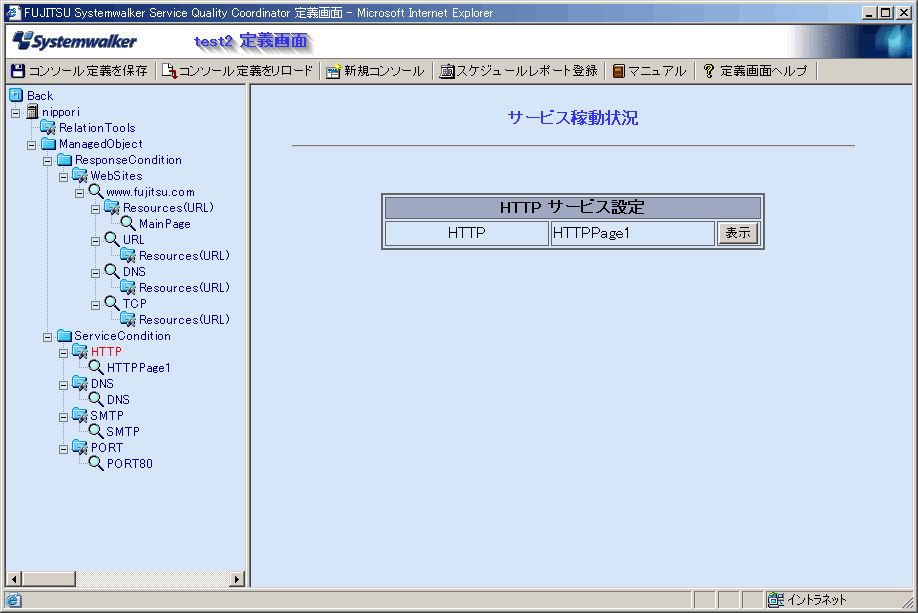Open コンソール定義を保存 toolbar item
This screenshot has width=918, height=613.
[80, 71]
